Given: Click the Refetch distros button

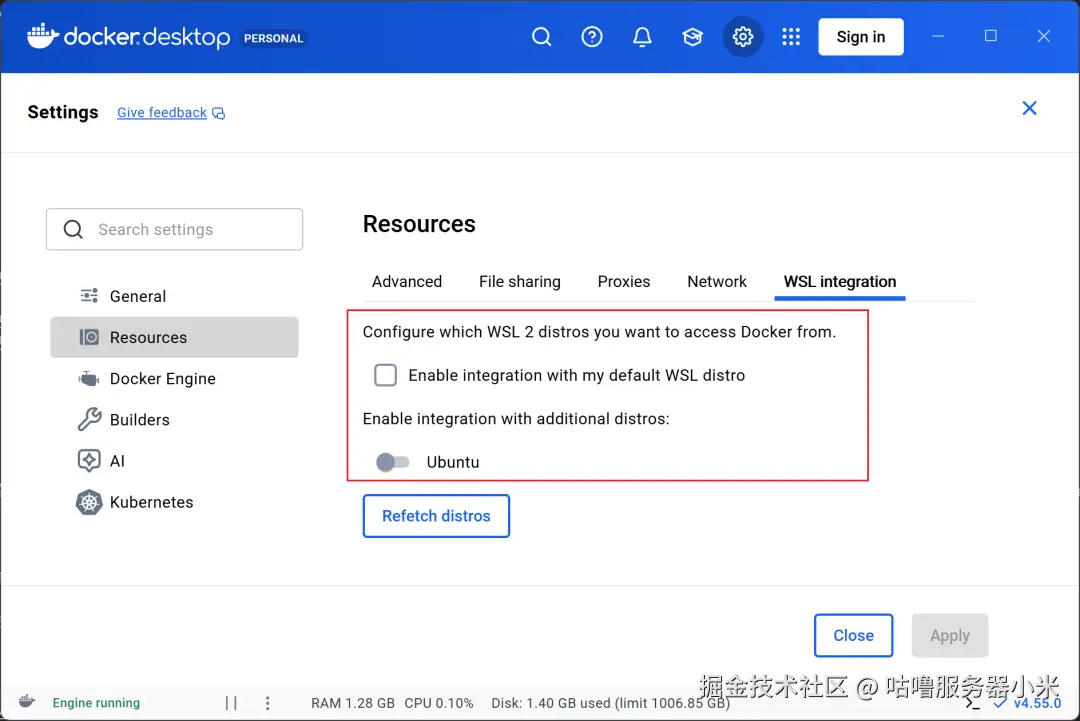Looking at the screenshot, I should [436, 516].
